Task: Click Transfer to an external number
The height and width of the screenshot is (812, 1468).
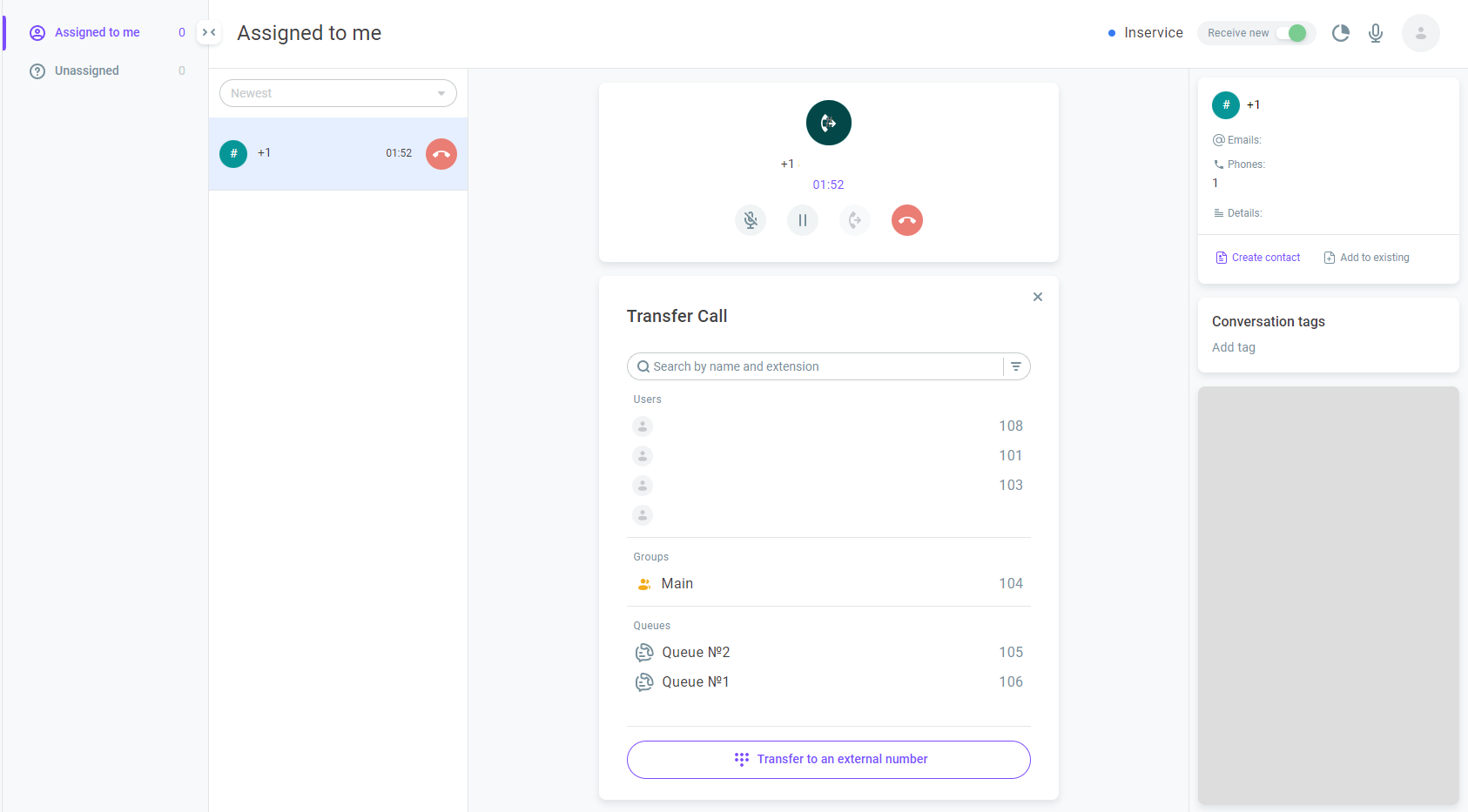Action: click(x=829, y=760)
